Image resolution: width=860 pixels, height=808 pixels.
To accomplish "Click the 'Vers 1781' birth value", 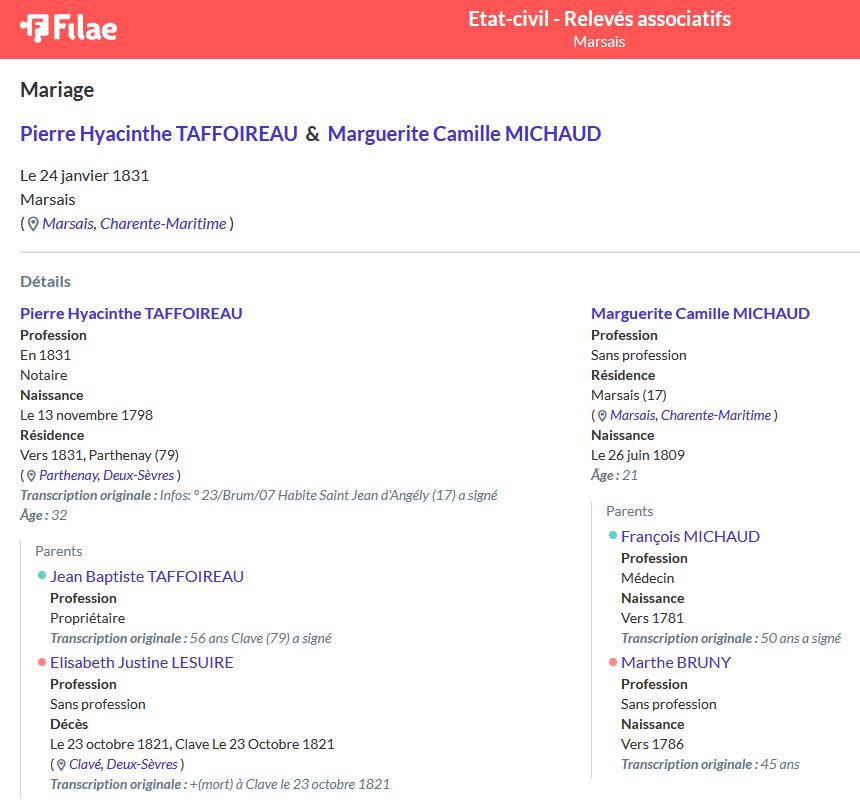I will pos(652,619).
